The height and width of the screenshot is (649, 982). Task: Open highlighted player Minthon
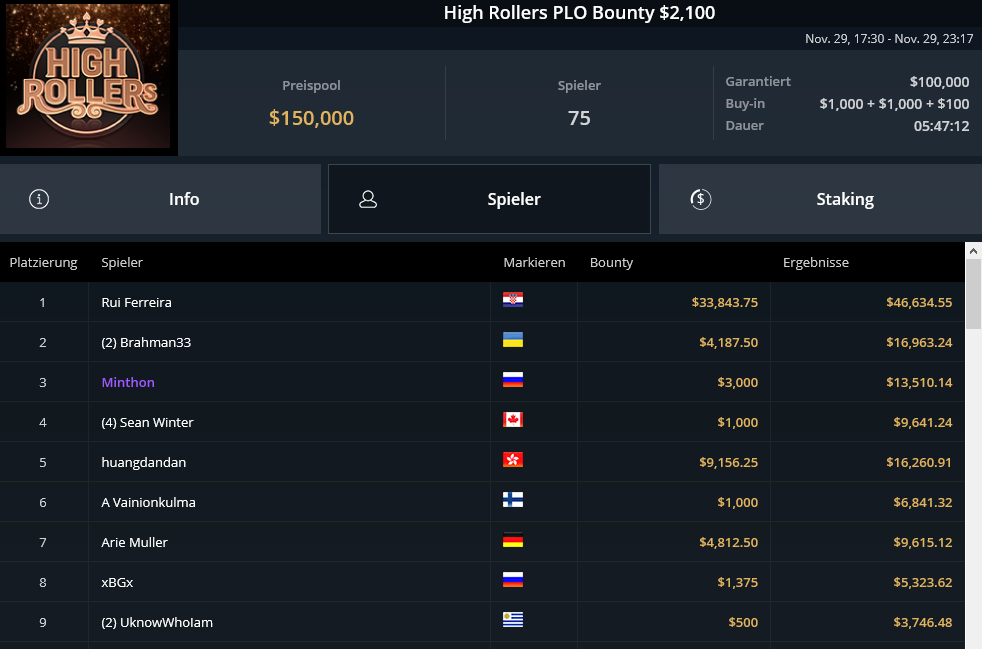[x=128, y=382]
